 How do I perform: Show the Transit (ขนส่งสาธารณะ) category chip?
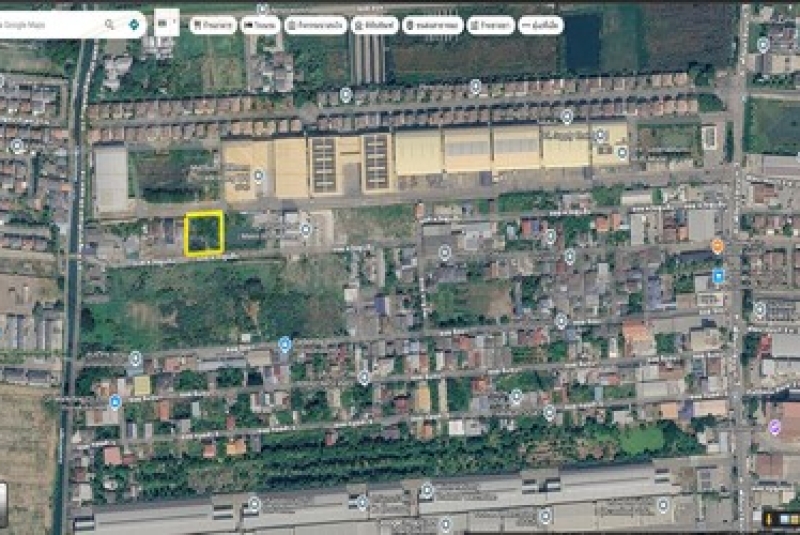point(433,25)
